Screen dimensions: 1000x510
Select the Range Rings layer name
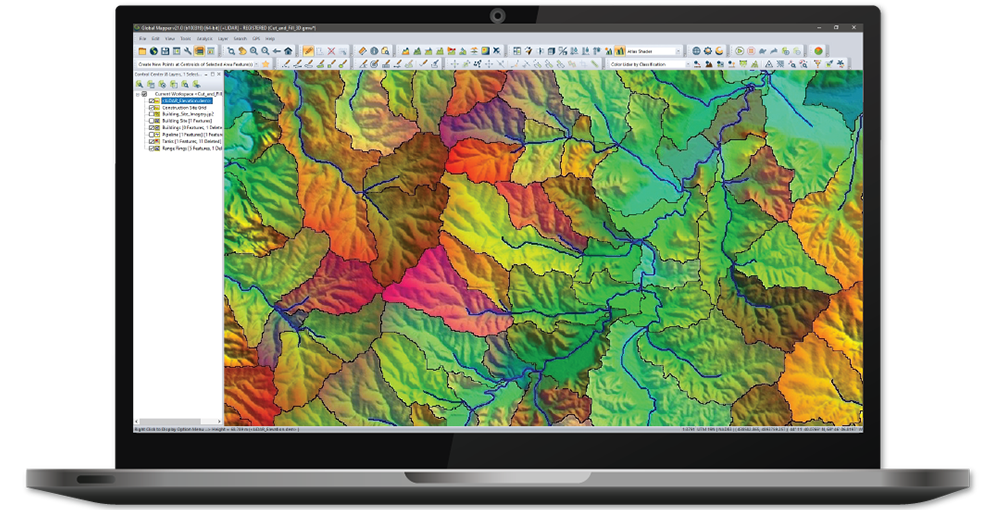192,148
